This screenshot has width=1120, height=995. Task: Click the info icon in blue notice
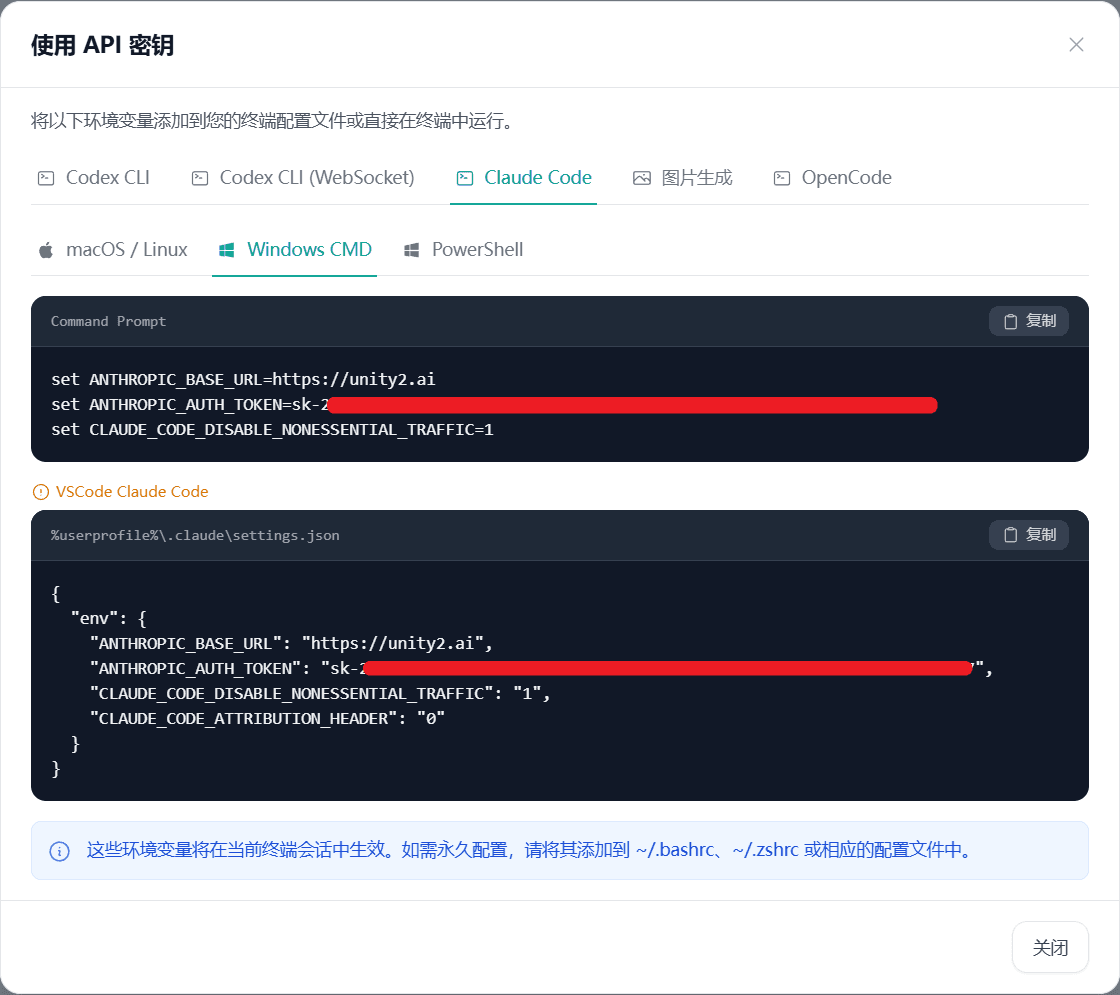59,851
